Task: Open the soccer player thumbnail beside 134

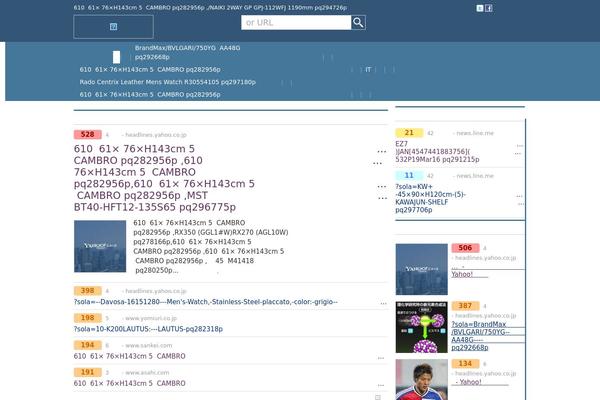Action: (x=422, y=380)
